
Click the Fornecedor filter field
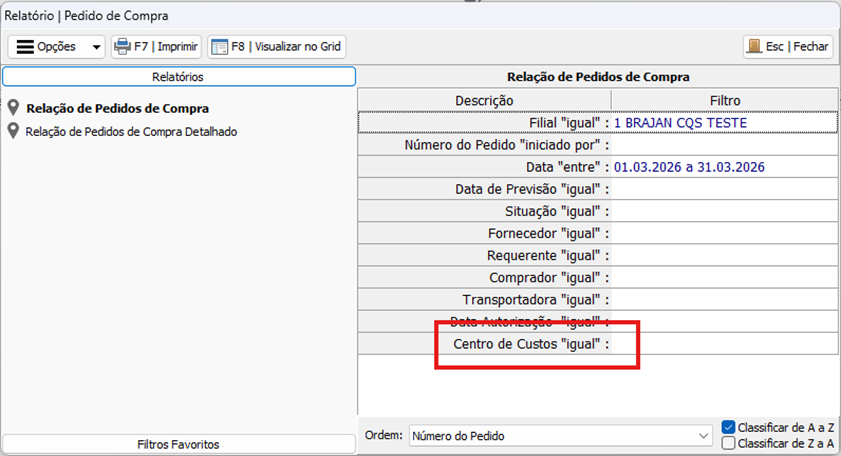tap(724, 233)
